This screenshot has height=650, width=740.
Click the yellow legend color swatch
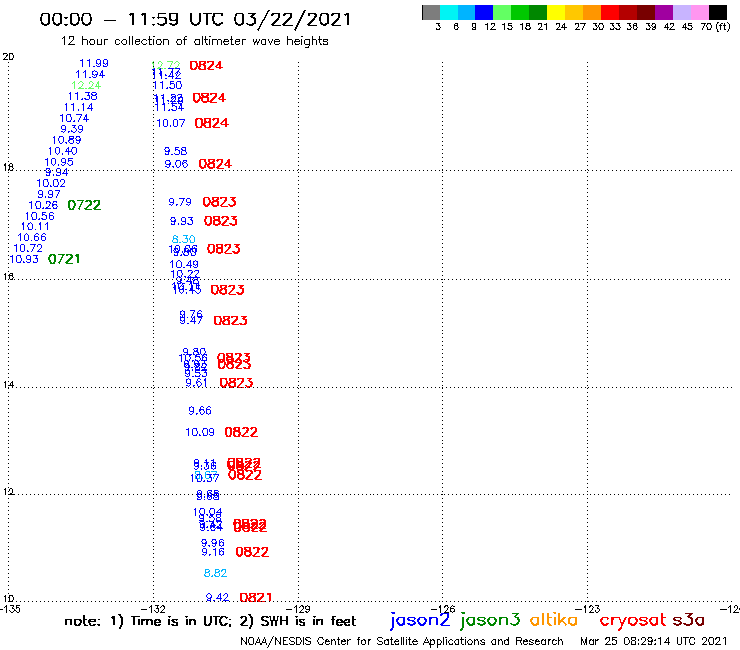point(556,13)
